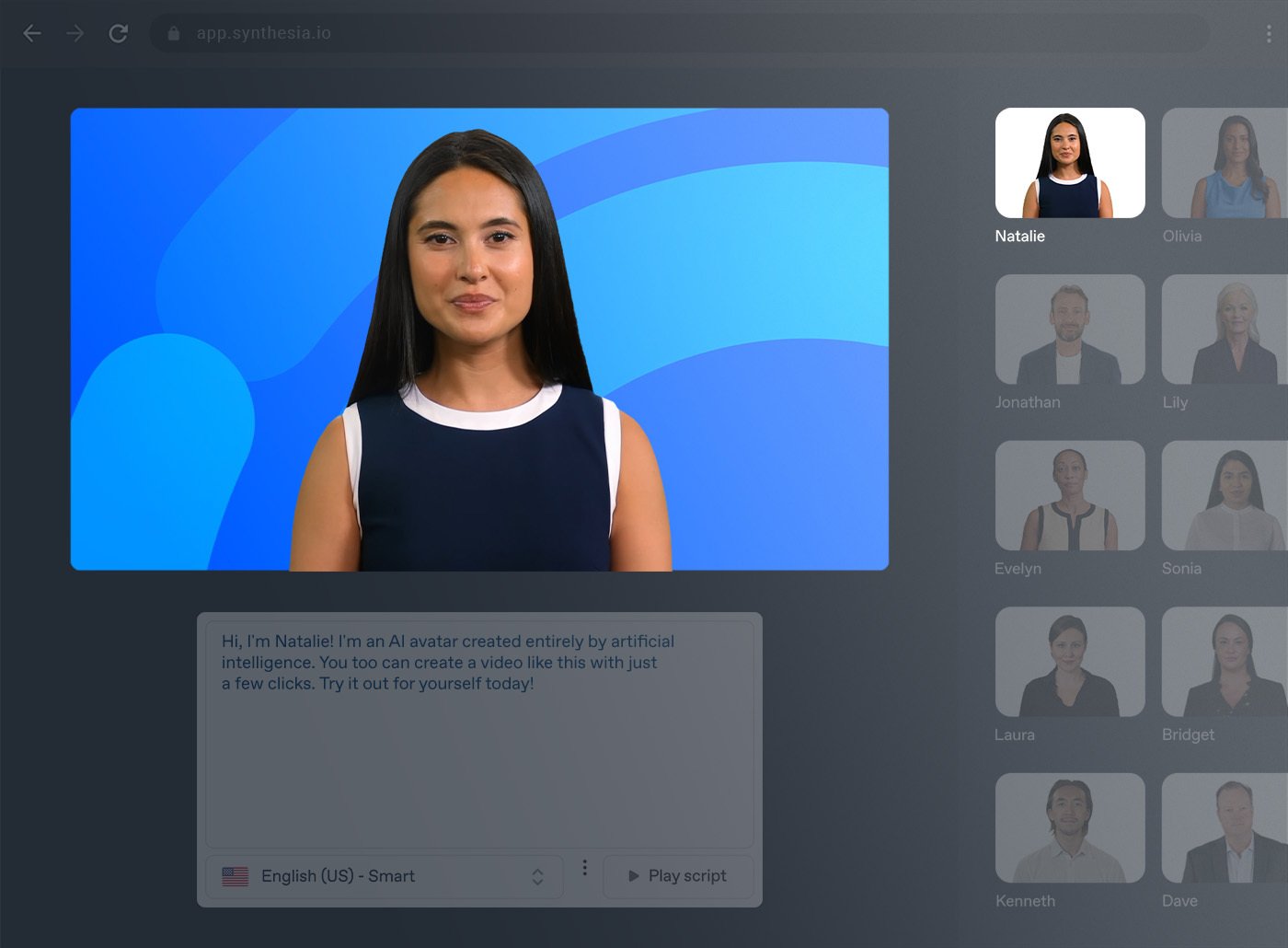Reload the page with refresh icon
Image resolution: width=1288 pixels, height=948 pixels.
pos(119,34)
